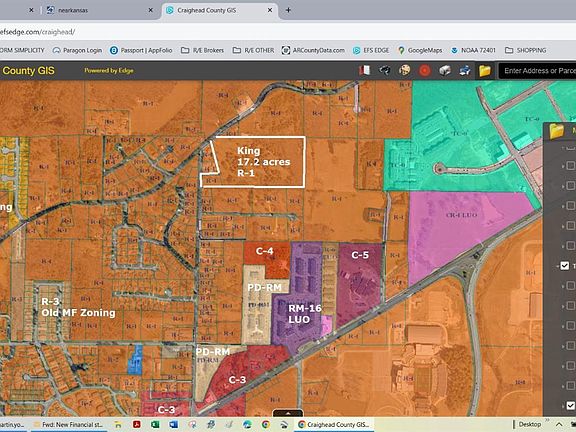Focus the Enter Address or Parcel search box

[537, 71]
